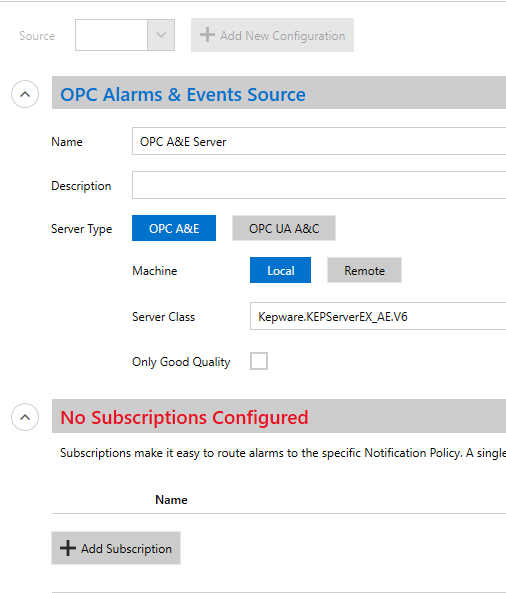Click the OPC Alarms & Events Source heading

183,94
